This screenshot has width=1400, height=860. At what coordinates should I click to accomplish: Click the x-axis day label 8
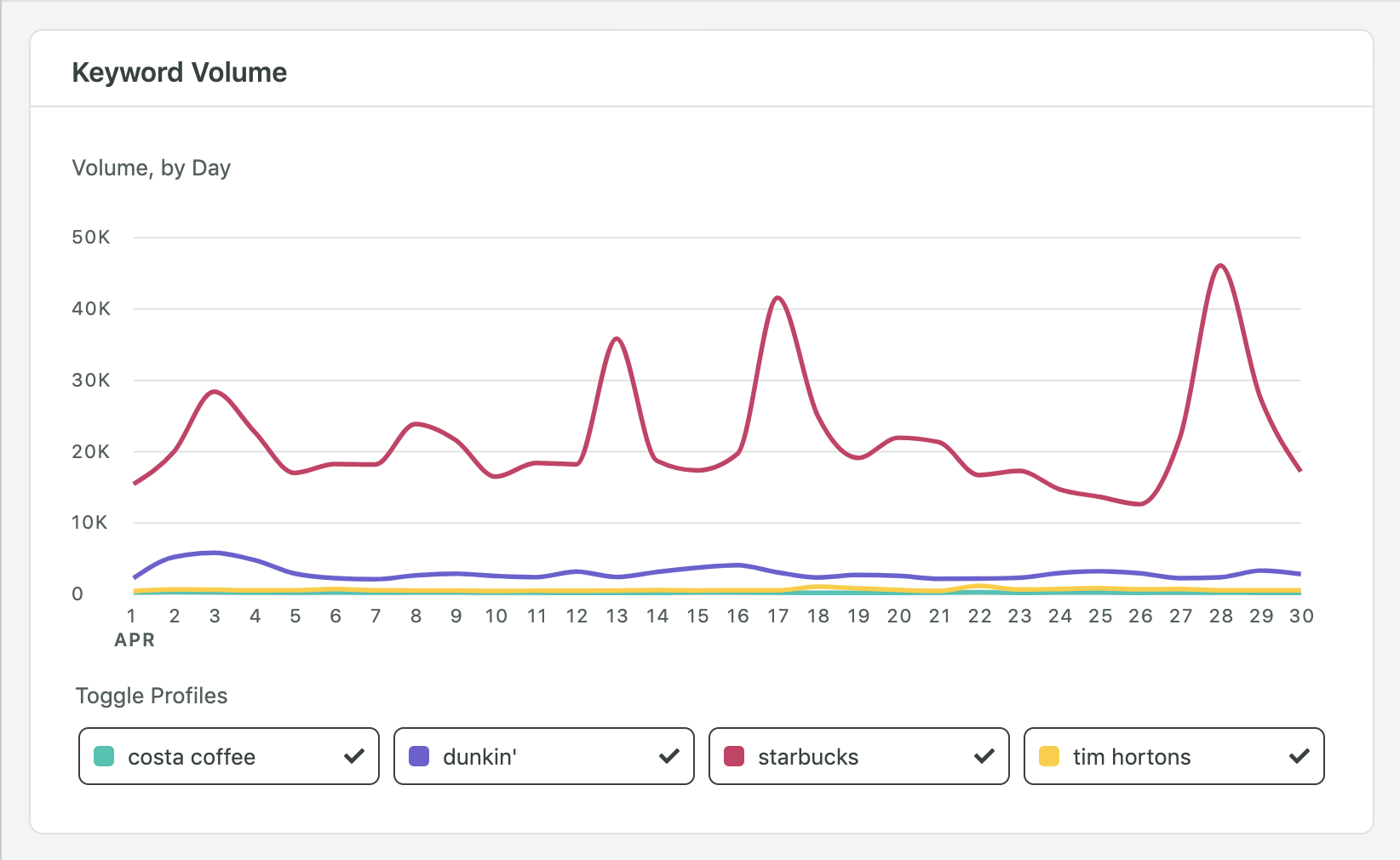tap(416, 616)
